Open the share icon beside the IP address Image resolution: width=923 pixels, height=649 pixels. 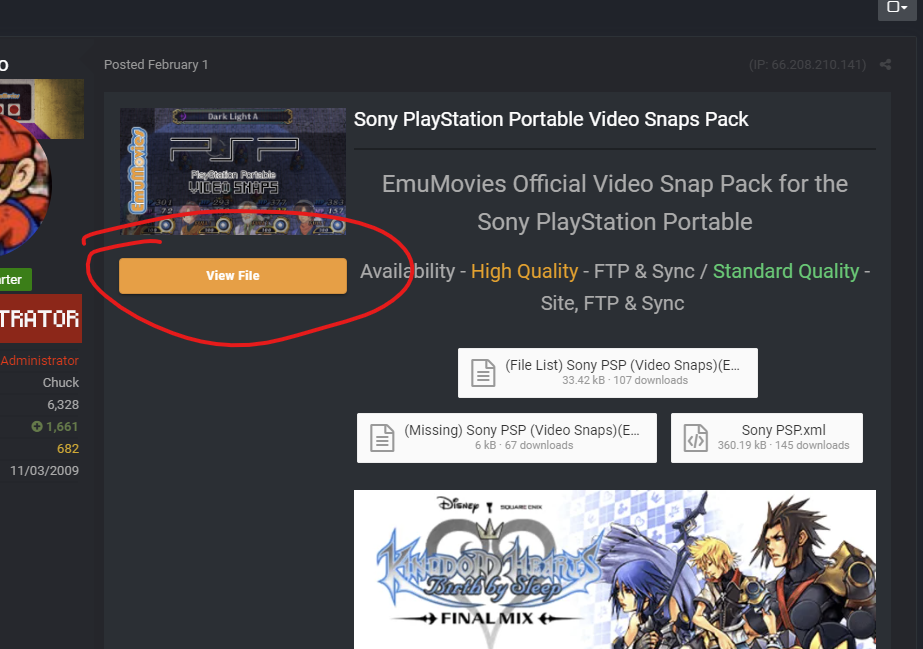(x=885, y=65)
